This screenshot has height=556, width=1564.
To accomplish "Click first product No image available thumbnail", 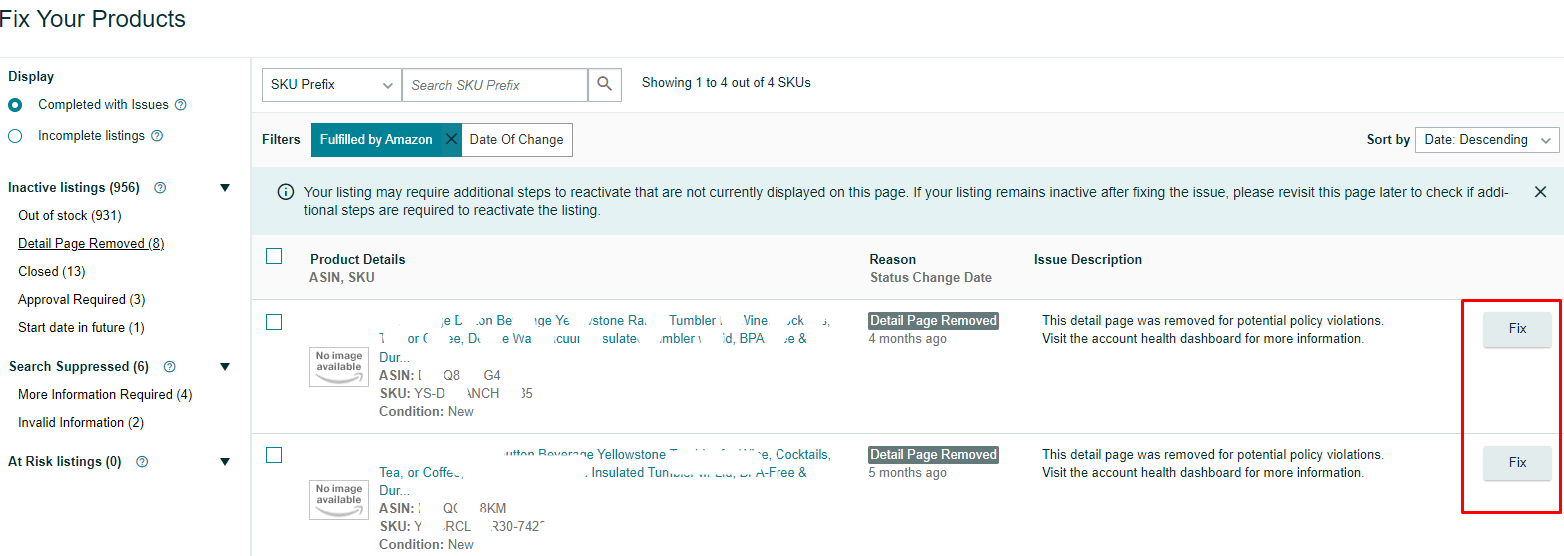I will tap(339, 367).
